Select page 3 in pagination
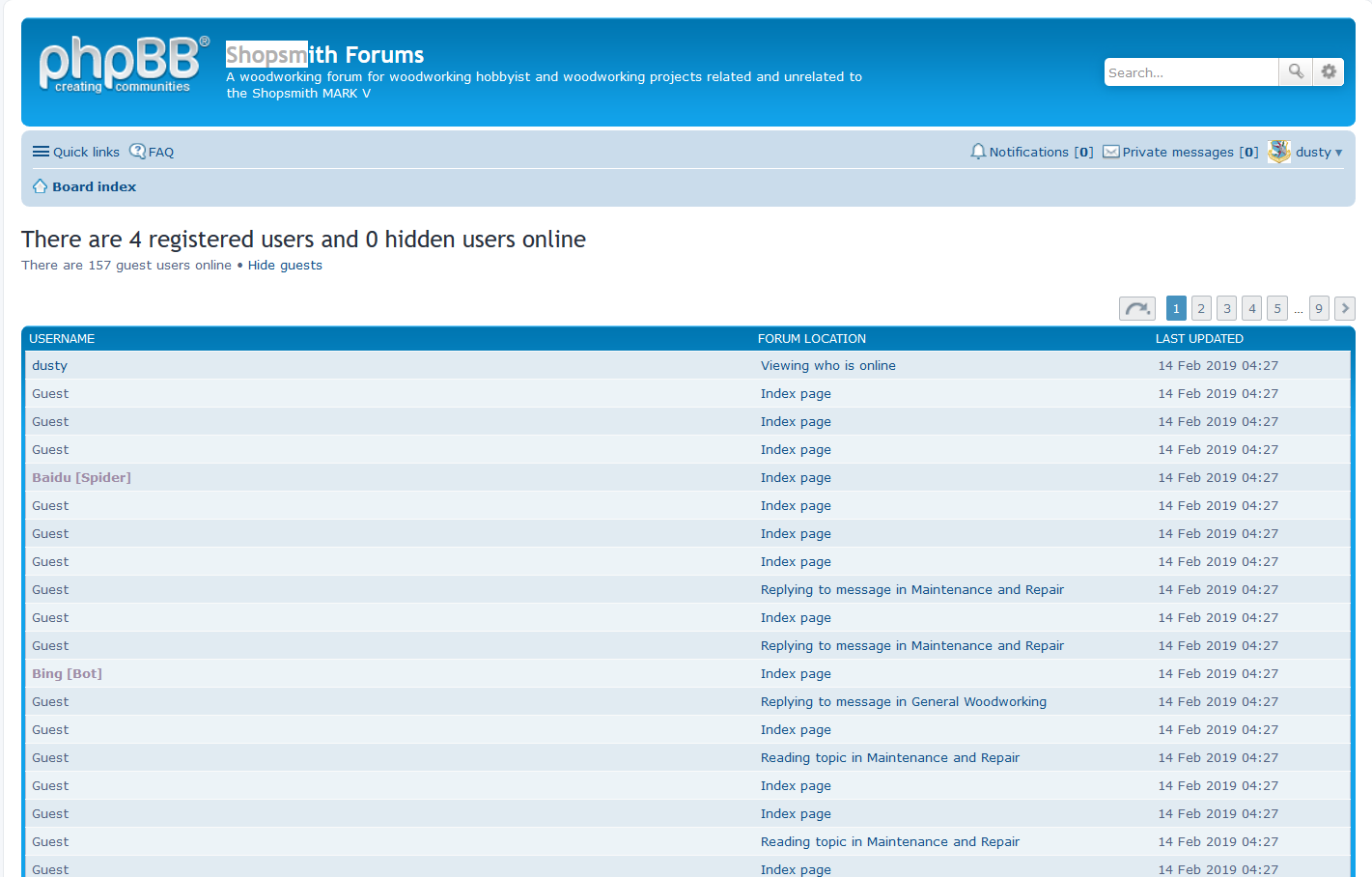 (1226, 308)
